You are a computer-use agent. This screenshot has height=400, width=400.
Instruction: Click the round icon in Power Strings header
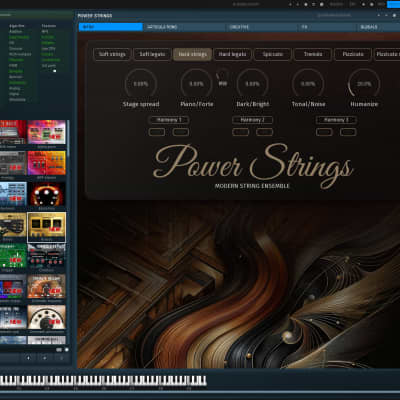(395, 15)
